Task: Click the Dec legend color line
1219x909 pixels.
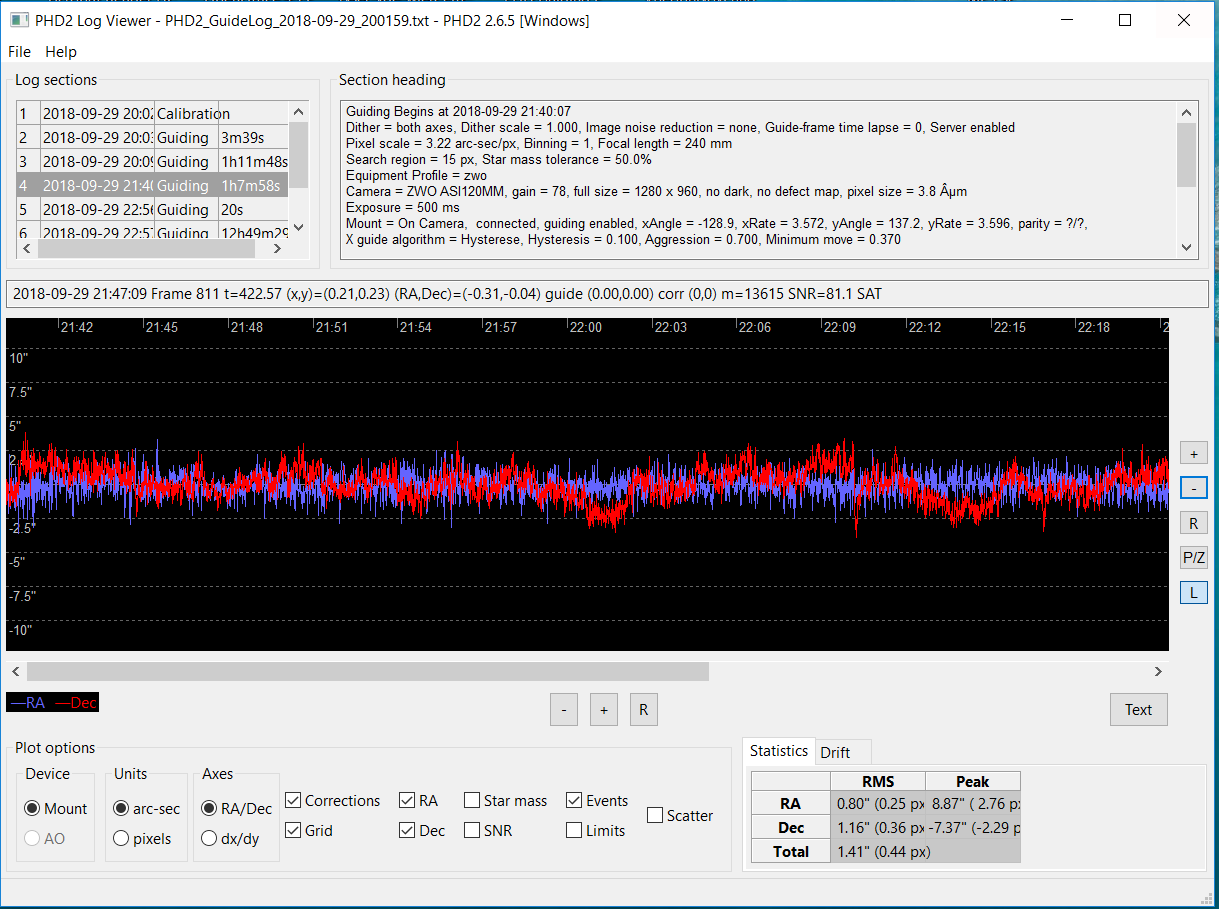Action: [x=63, y=703]
